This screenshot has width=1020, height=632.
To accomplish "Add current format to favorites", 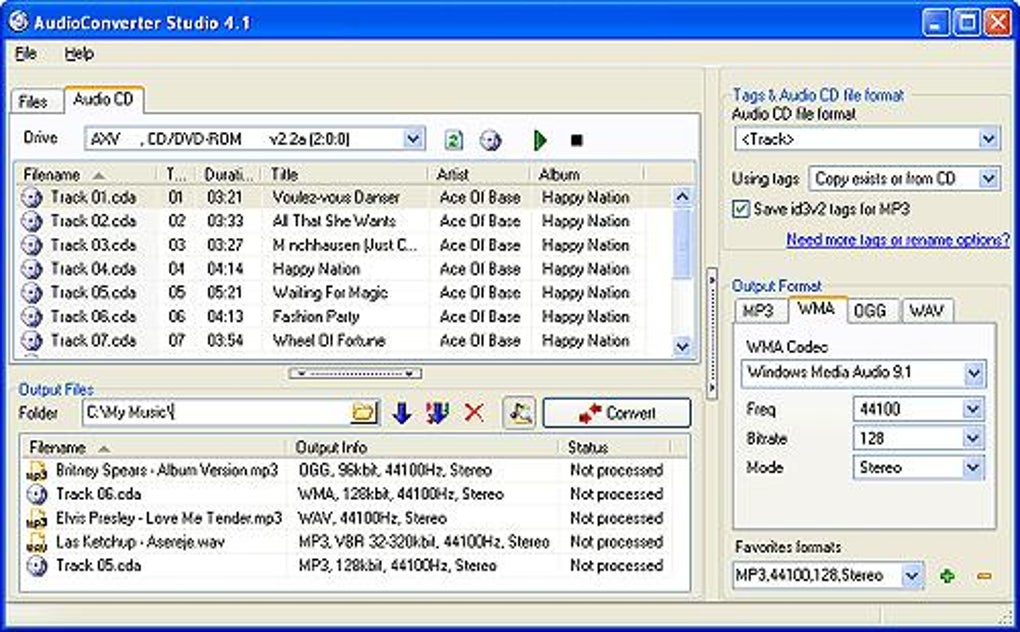I will 946,576.
